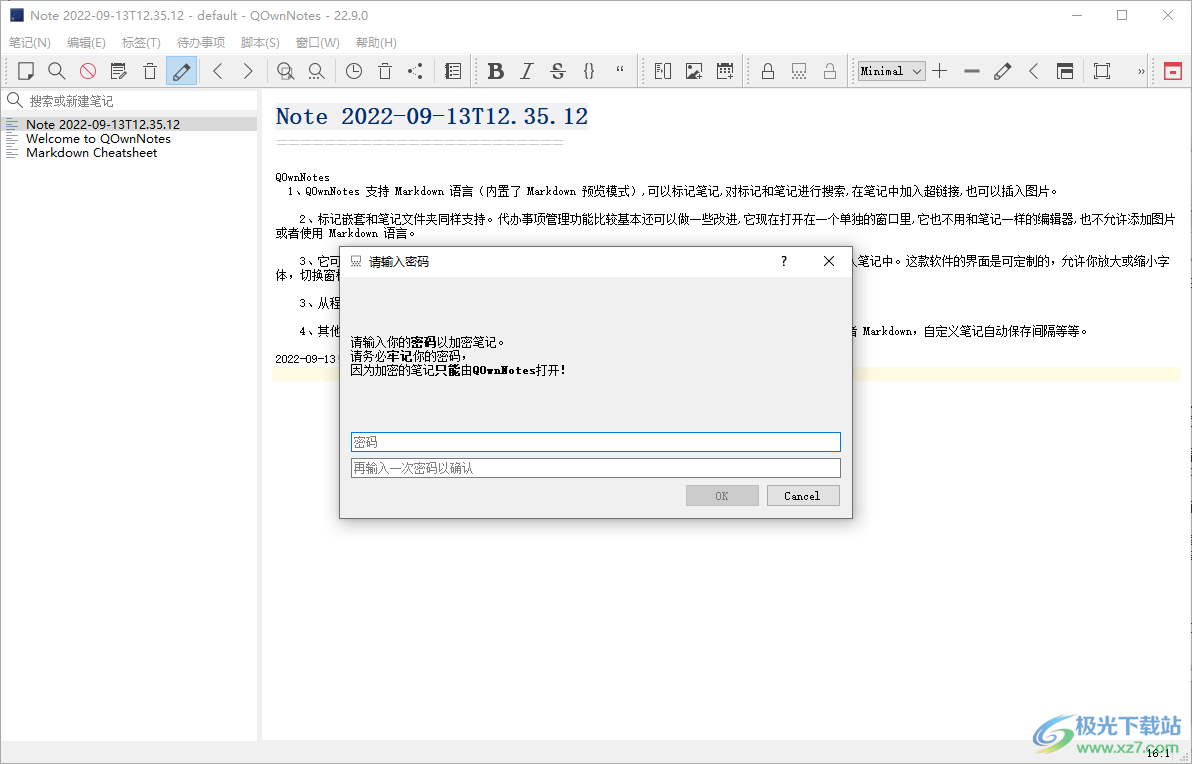
Task: Go back with the left arrow icon
Action: [217, 71]
